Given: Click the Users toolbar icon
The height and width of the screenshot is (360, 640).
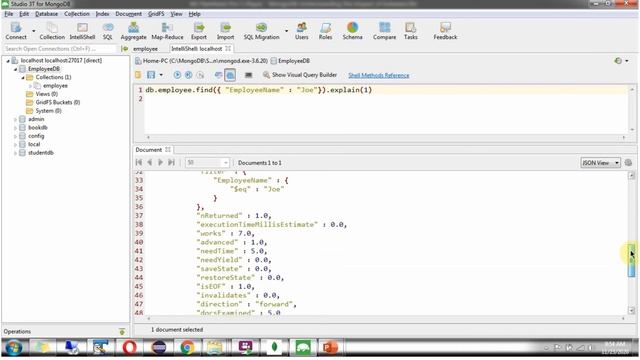Looking at the screenshot, I should point(302,31).
